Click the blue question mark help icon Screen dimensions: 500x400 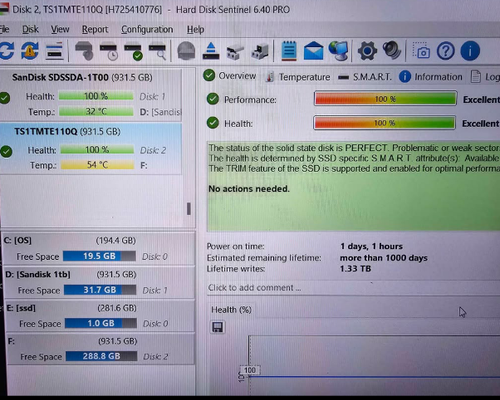point(446,51)
